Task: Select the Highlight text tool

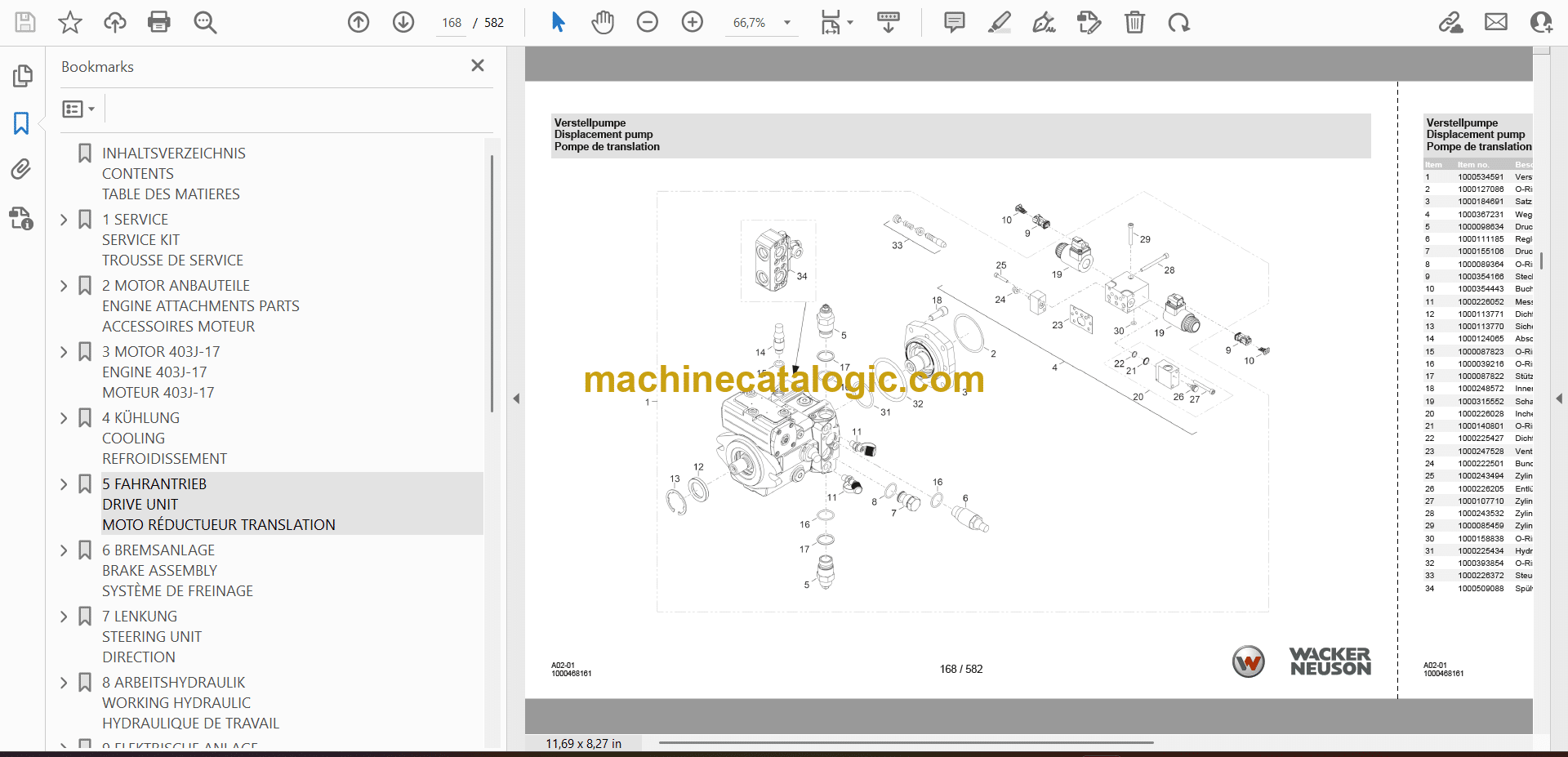Action: pyautogui.click(x=999, y=22)
